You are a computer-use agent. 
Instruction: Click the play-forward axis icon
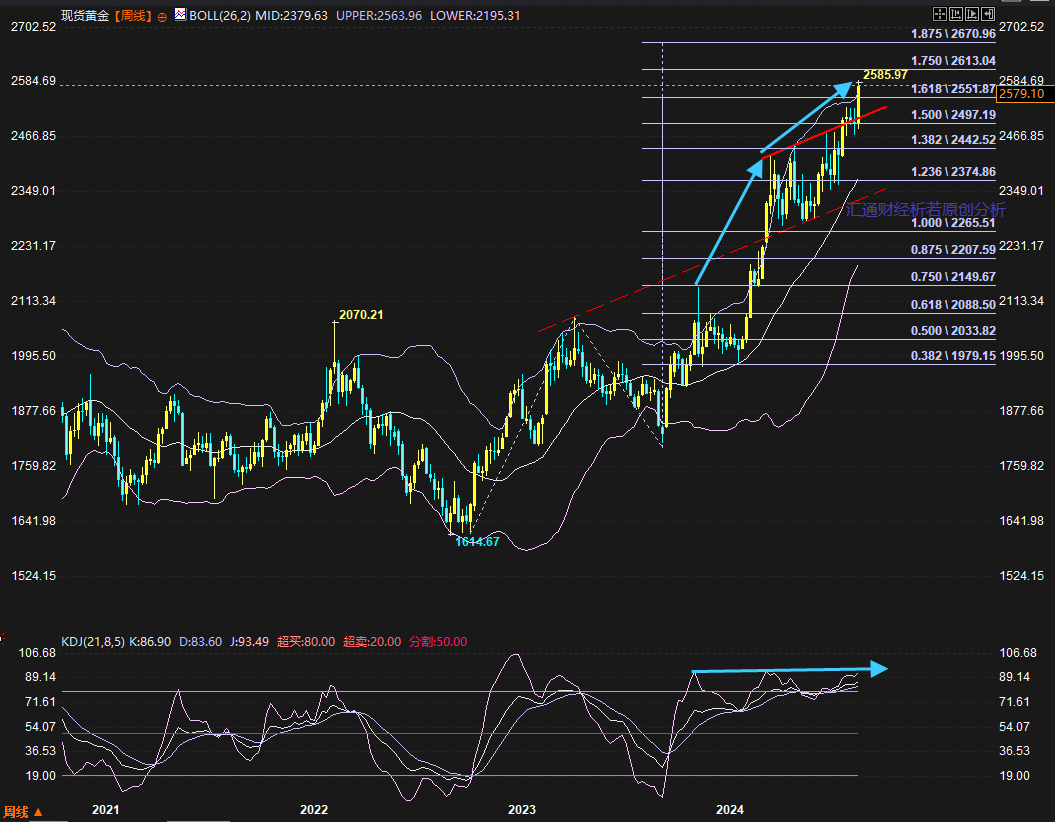tap(972, 14)
